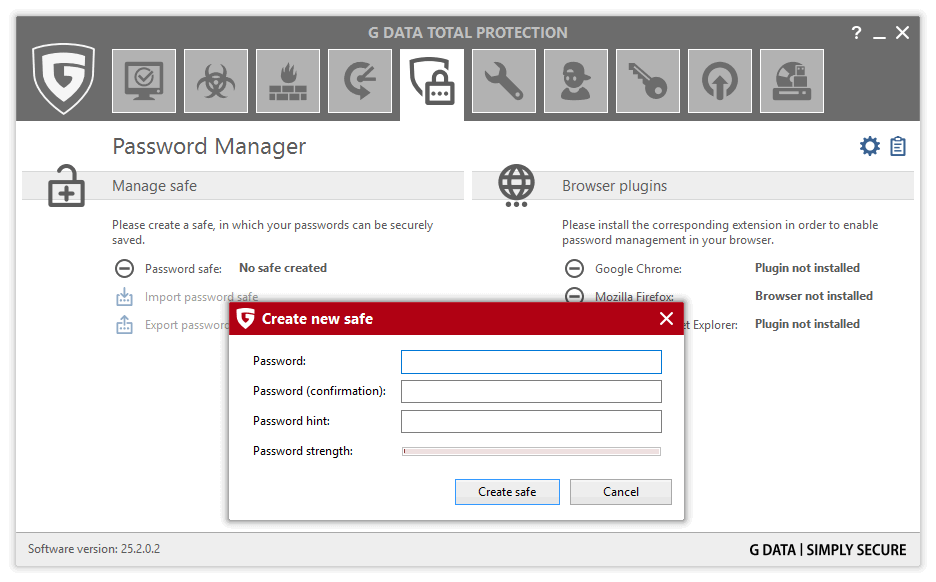Click the Google Chrome status icon
Image resolution: width=936 pixels, height=582 pixels.
point(574,269)
